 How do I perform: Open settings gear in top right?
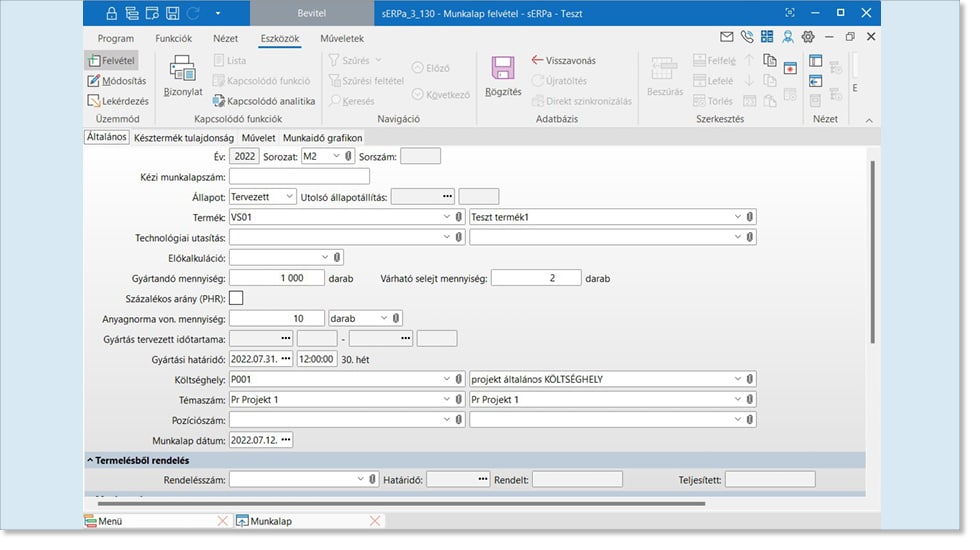point(808,37)
